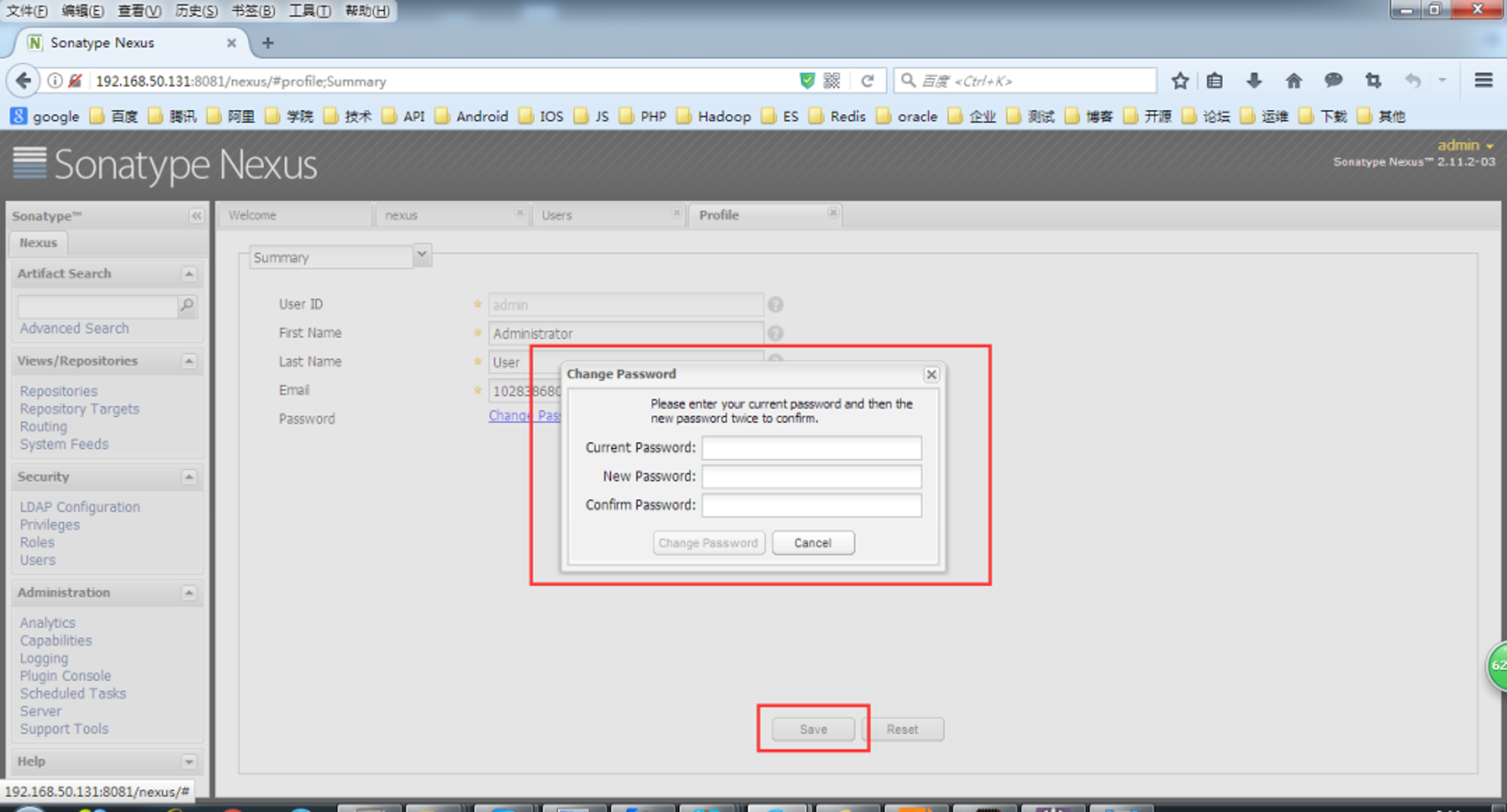Collapse the Views/Repositories section
Screen dimensions: 1507x812
tap(189, 362)
